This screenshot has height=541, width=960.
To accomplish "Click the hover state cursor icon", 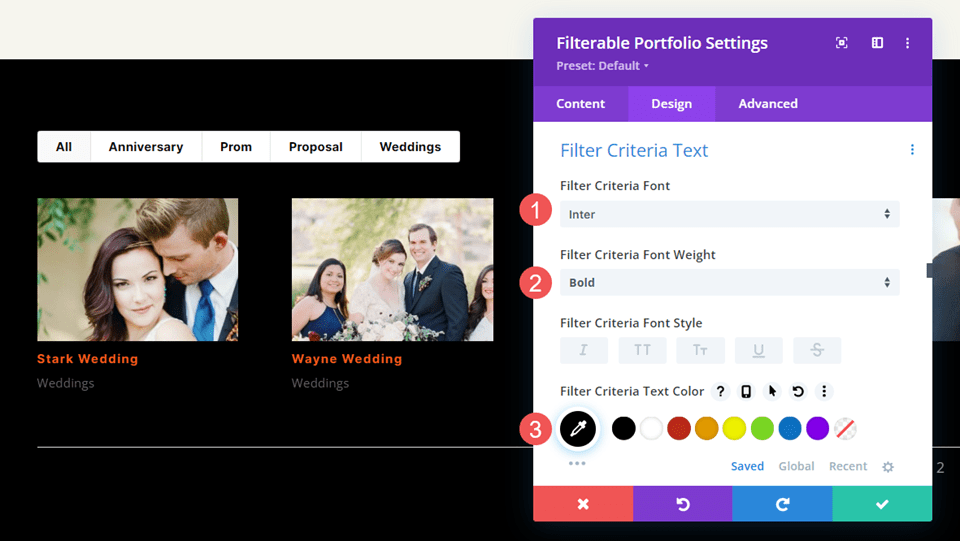I will click(x=772, y=391).
